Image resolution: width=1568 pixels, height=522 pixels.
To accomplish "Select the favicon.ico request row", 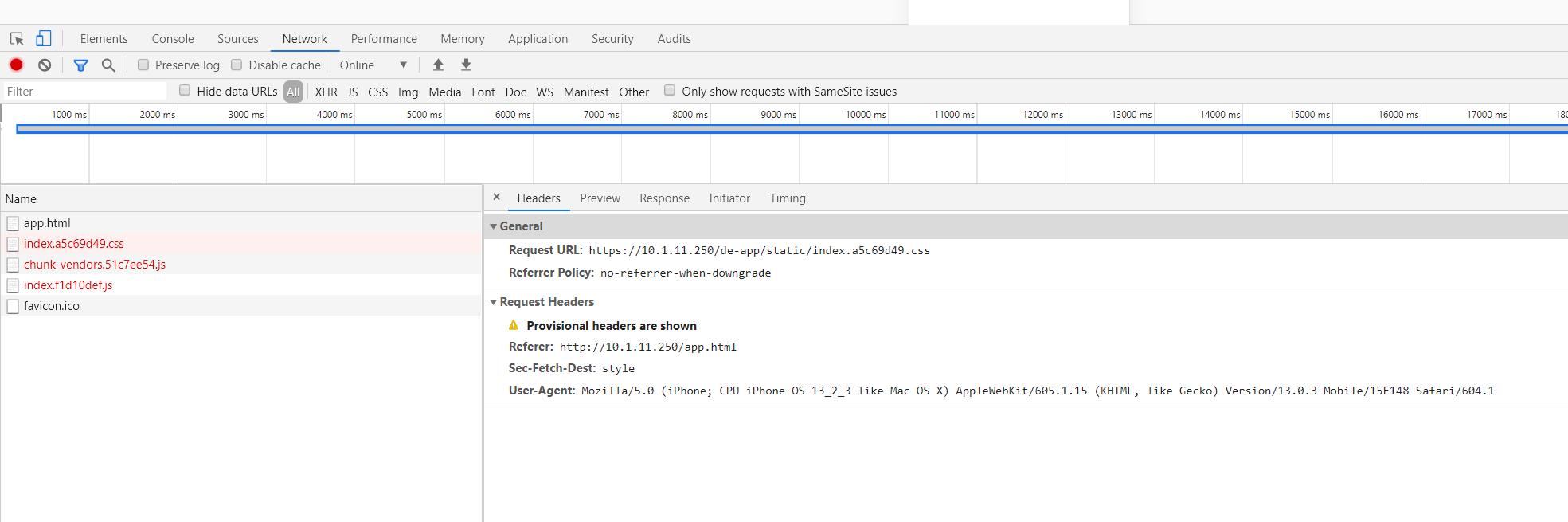I will (241, 306).
